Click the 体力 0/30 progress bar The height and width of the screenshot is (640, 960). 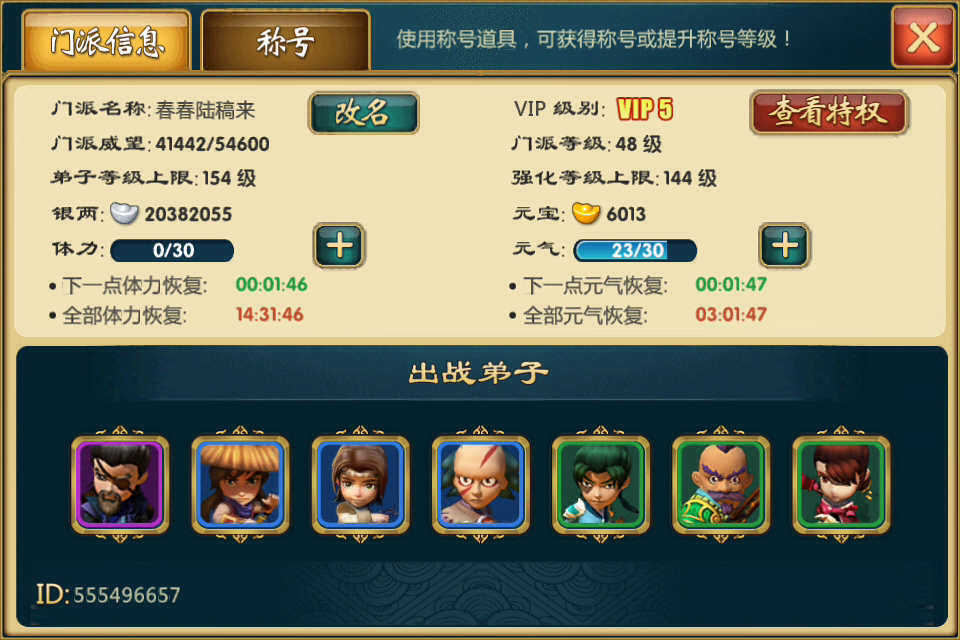tap(172, 250)
